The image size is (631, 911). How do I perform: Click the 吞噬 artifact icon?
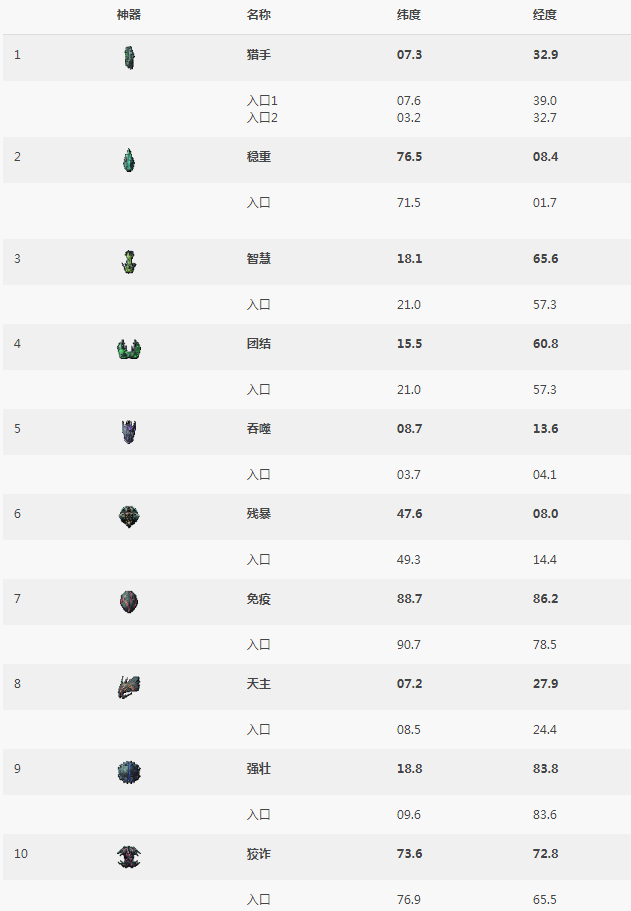point(128,432)
